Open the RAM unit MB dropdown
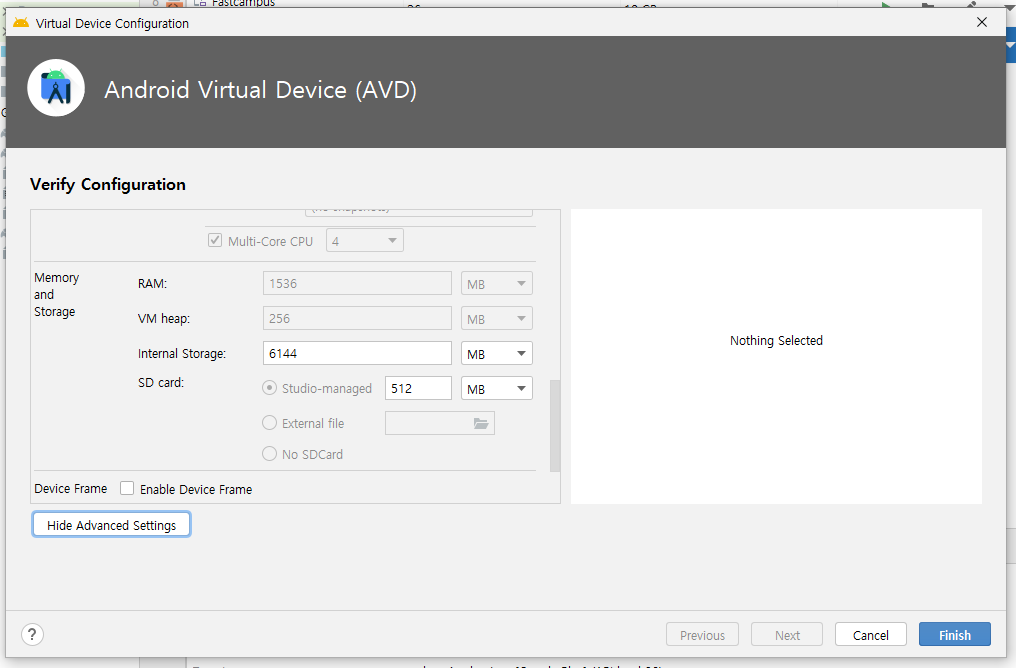 [497, 284]
